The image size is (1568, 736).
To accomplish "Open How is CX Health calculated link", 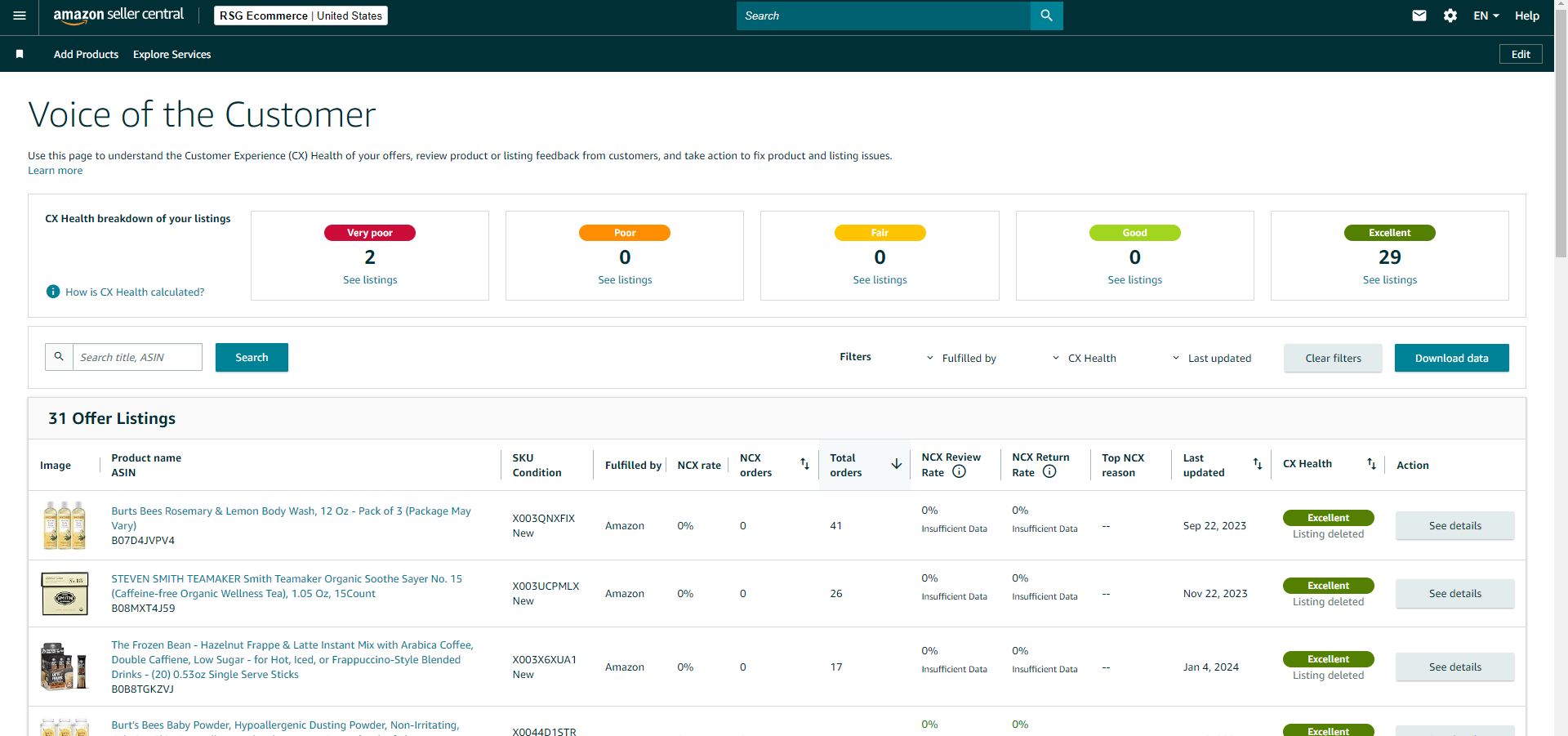I will (x=135, y=292).
